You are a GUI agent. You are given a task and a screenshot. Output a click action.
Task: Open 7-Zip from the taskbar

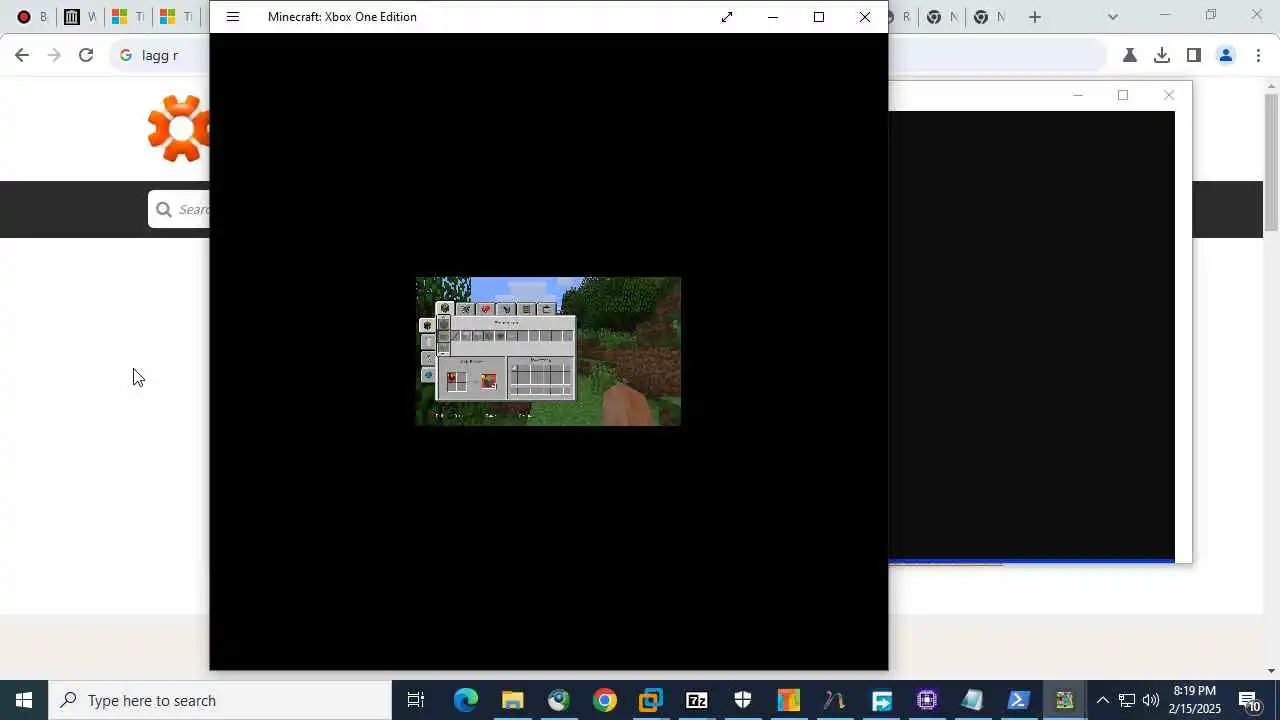click(x=696, y=700)
